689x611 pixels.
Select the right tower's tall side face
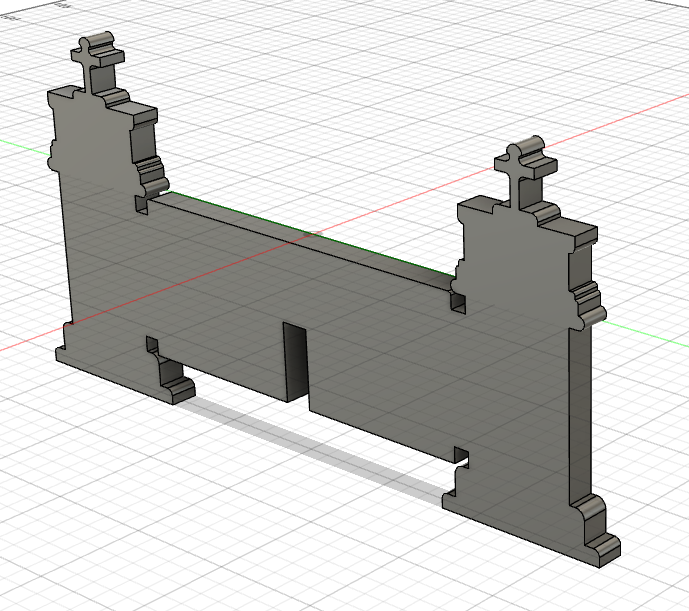[x=580, y=416]
